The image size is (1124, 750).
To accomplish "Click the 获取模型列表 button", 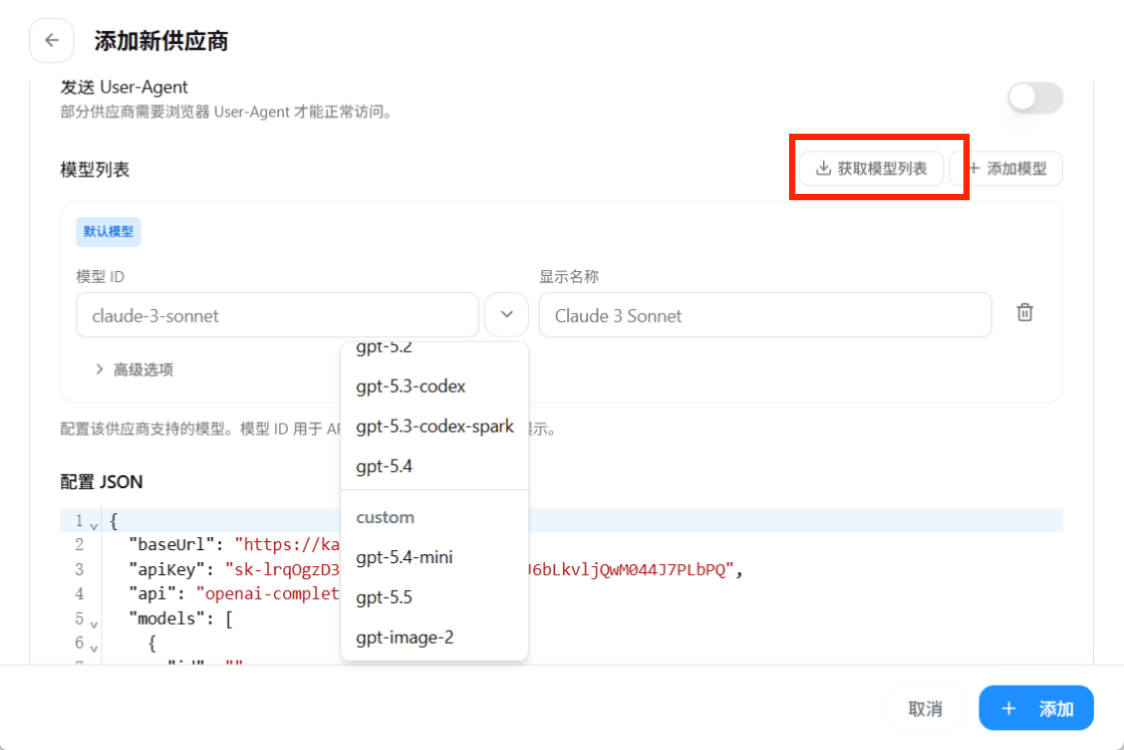I will click(872, 168).
